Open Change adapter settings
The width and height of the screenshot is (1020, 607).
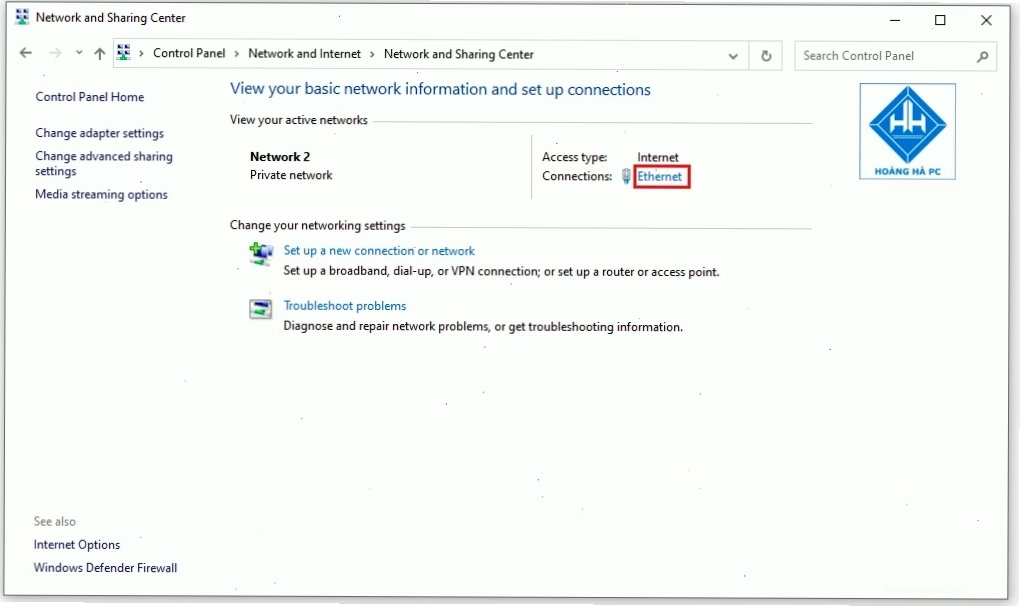(100, 133)
